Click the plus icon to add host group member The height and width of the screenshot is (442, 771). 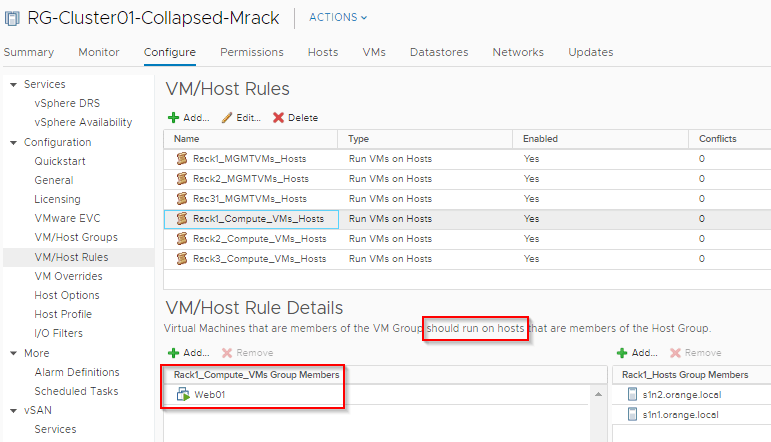click(x=622, y=353)
